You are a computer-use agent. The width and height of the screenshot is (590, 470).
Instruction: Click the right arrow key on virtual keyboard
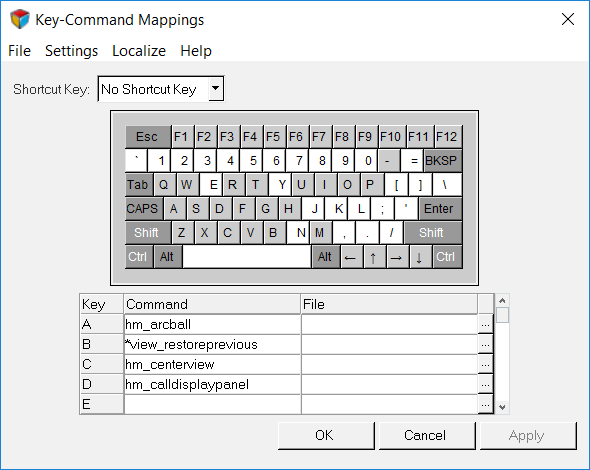click(397, 257)
